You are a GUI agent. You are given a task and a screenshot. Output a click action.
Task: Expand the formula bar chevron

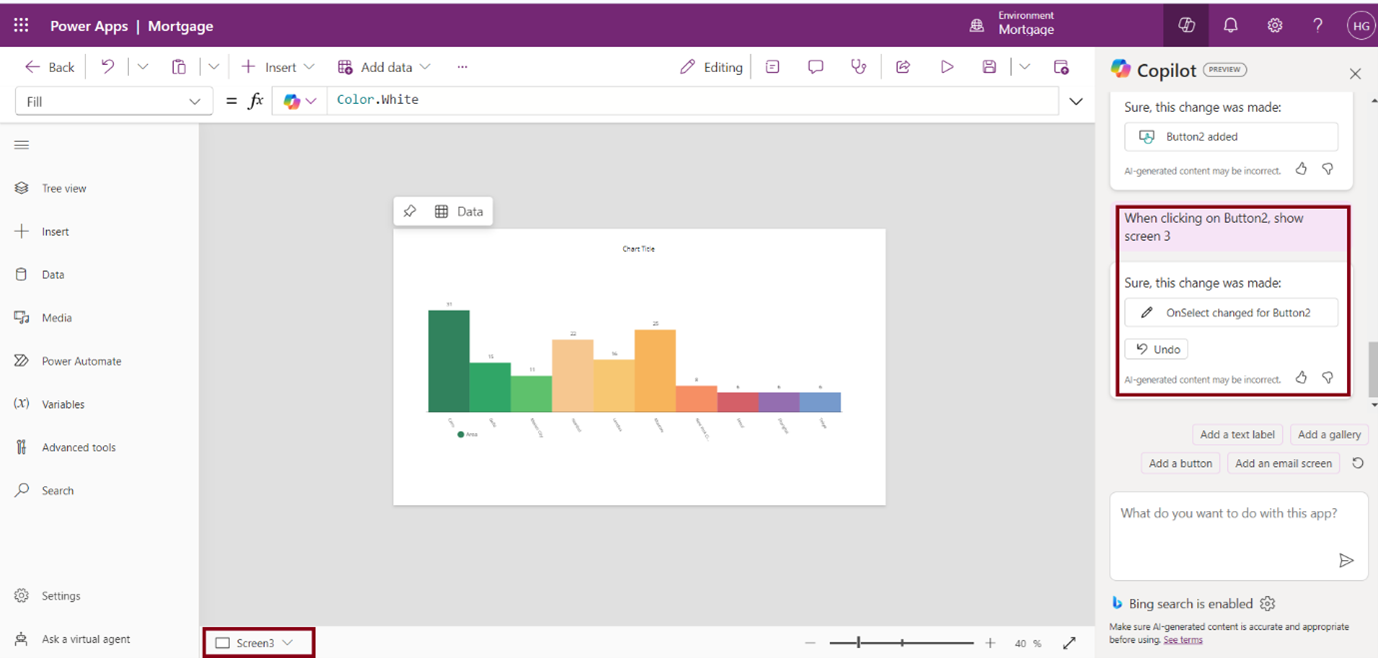click(x=1076, y=101)
